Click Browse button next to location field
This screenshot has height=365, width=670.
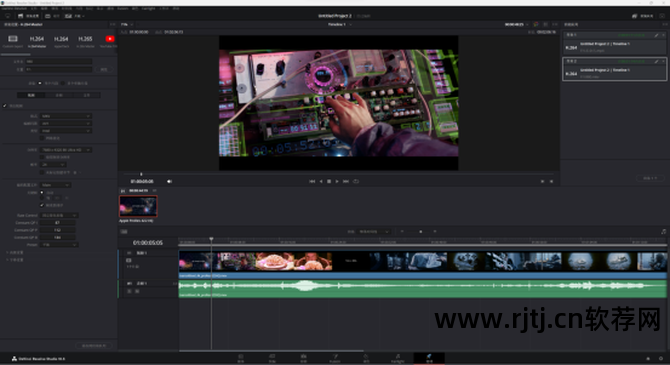click(x=104, y=69)
